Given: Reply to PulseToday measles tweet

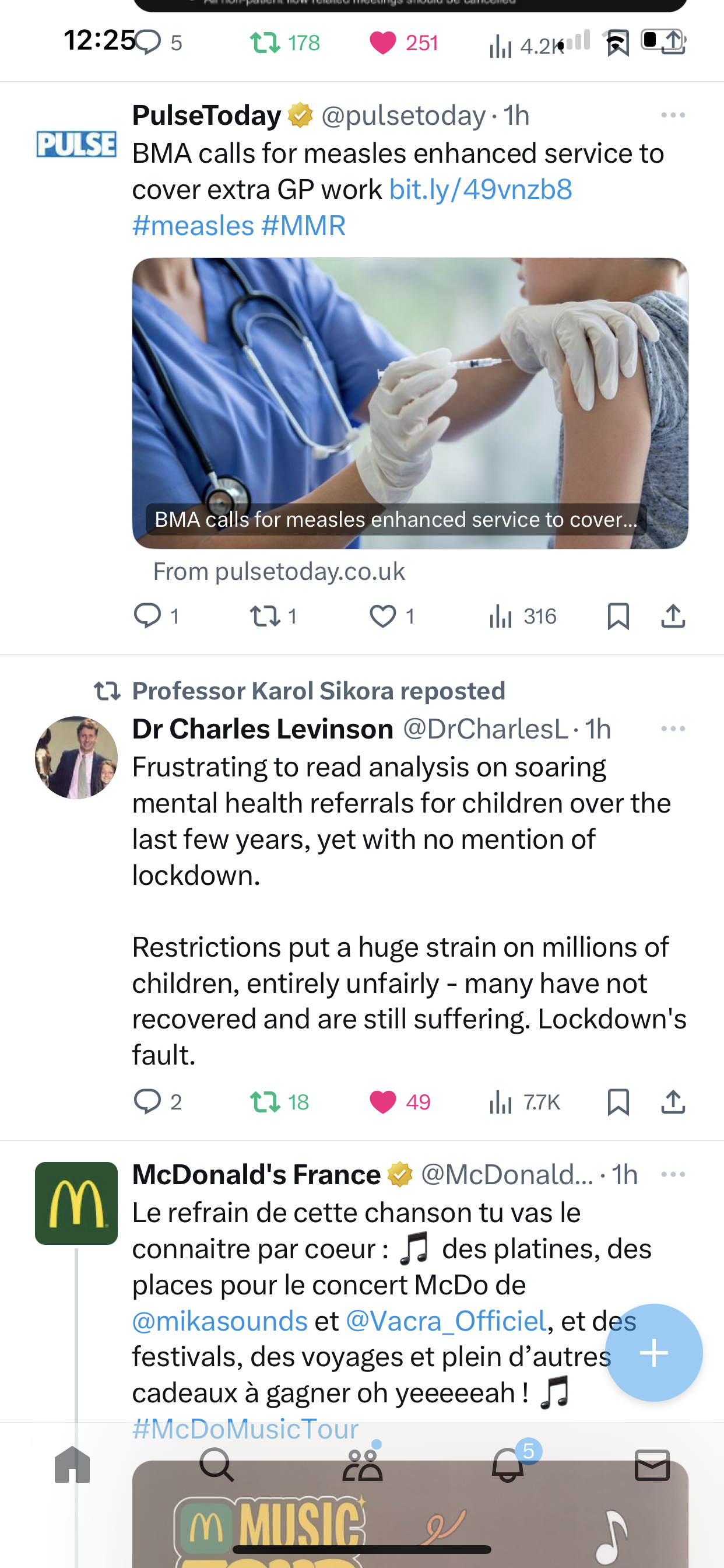Looking at the screenshot, I should pyautogui.click(x=156, y=616).
